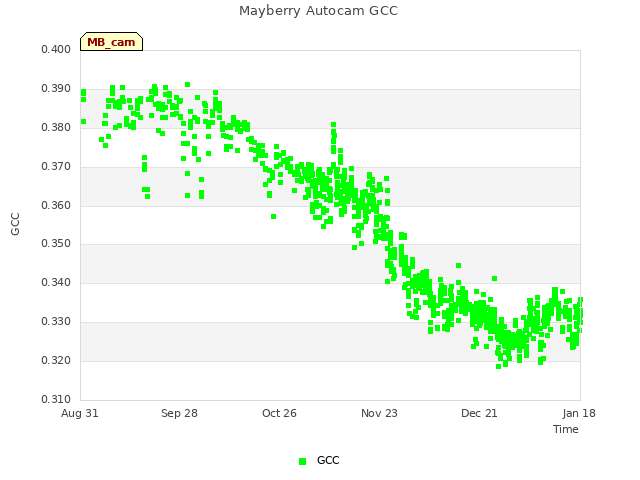Click the Sep 28 x-axis label
Image resolution: width=640 pixels, height=480 pixels.
click(179, 413)
